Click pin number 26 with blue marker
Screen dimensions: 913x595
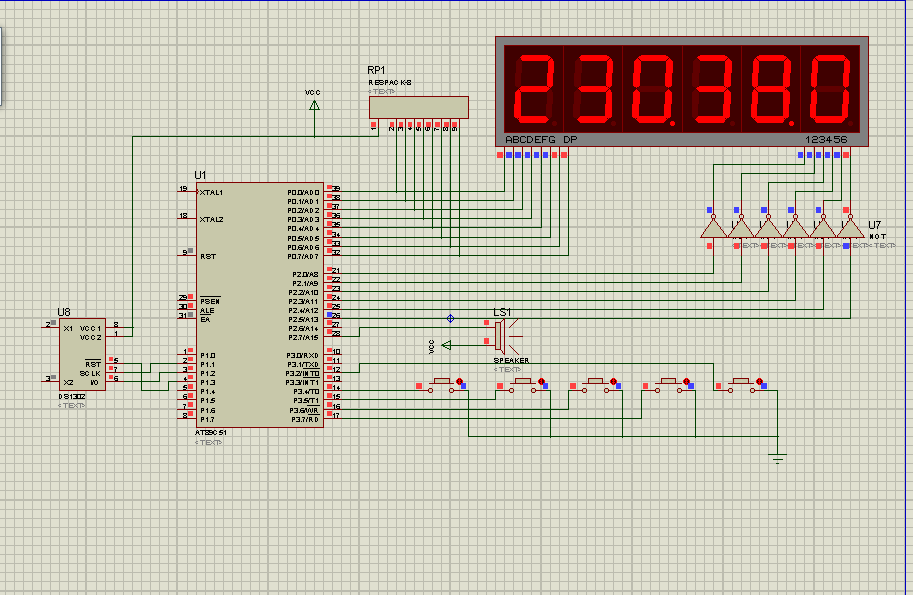click(336, 316)
